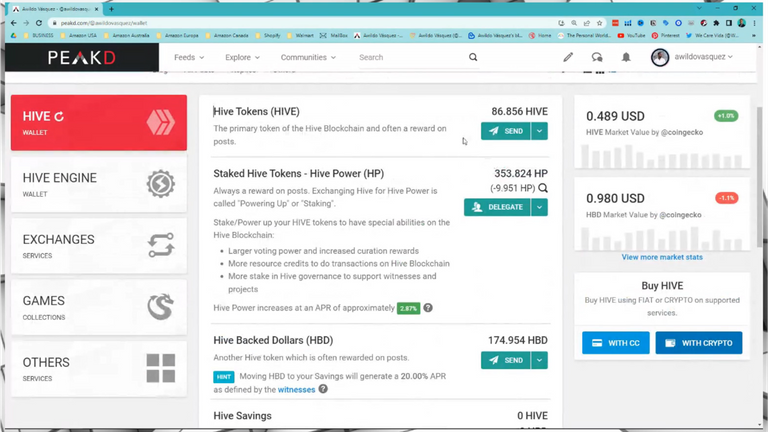Open the Explore menu
Screen dimensions: 768x432
(x=242, y=57)
